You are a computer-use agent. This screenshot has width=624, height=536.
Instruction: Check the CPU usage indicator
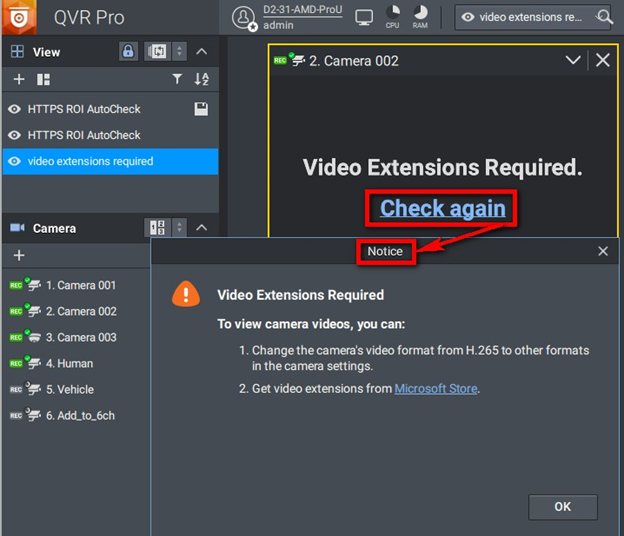pos(393,16)
